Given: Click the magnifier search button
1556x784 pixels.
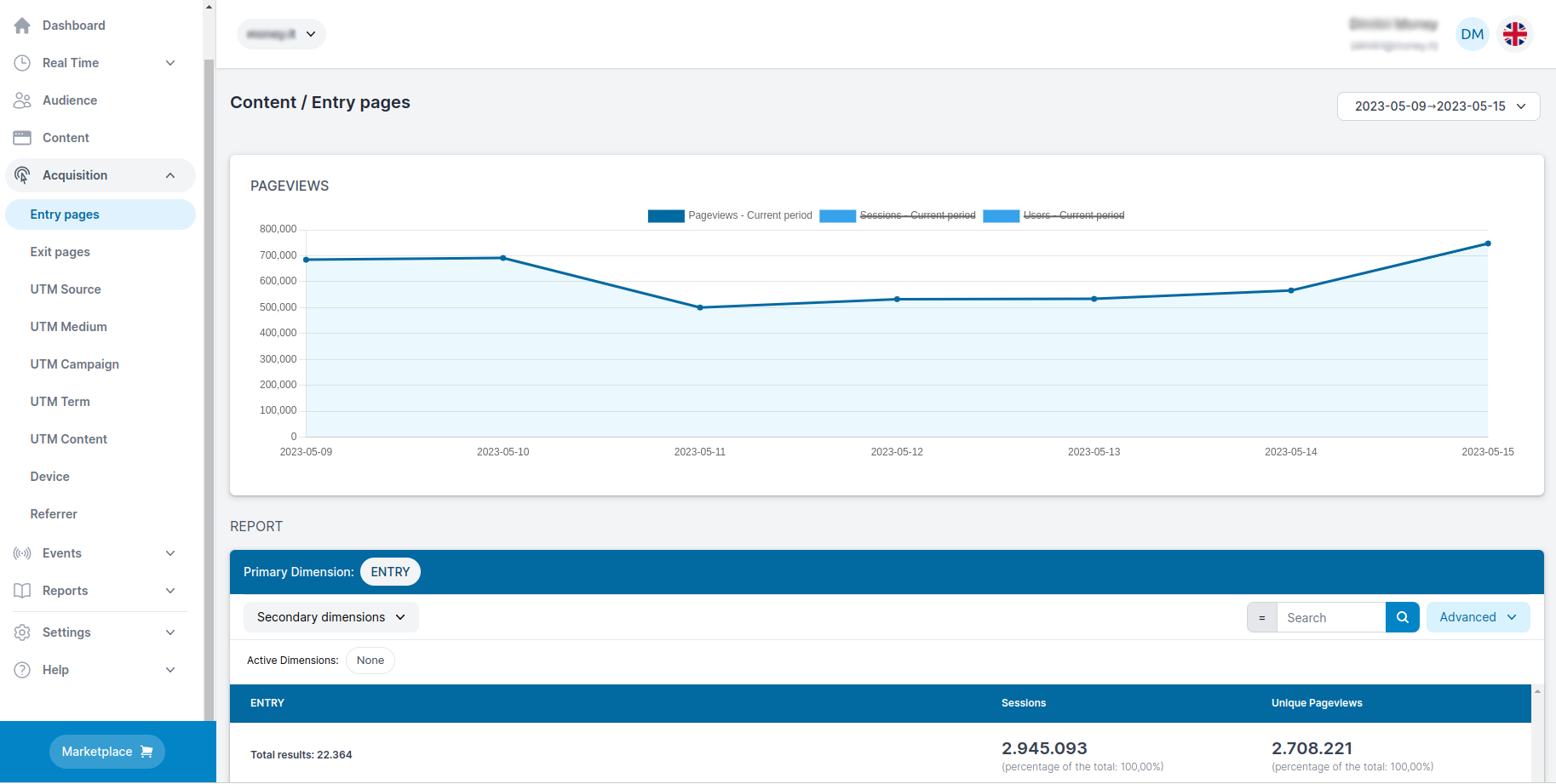Looking at the screenshot, I should pyautogui.click(x=1402, y=617).
